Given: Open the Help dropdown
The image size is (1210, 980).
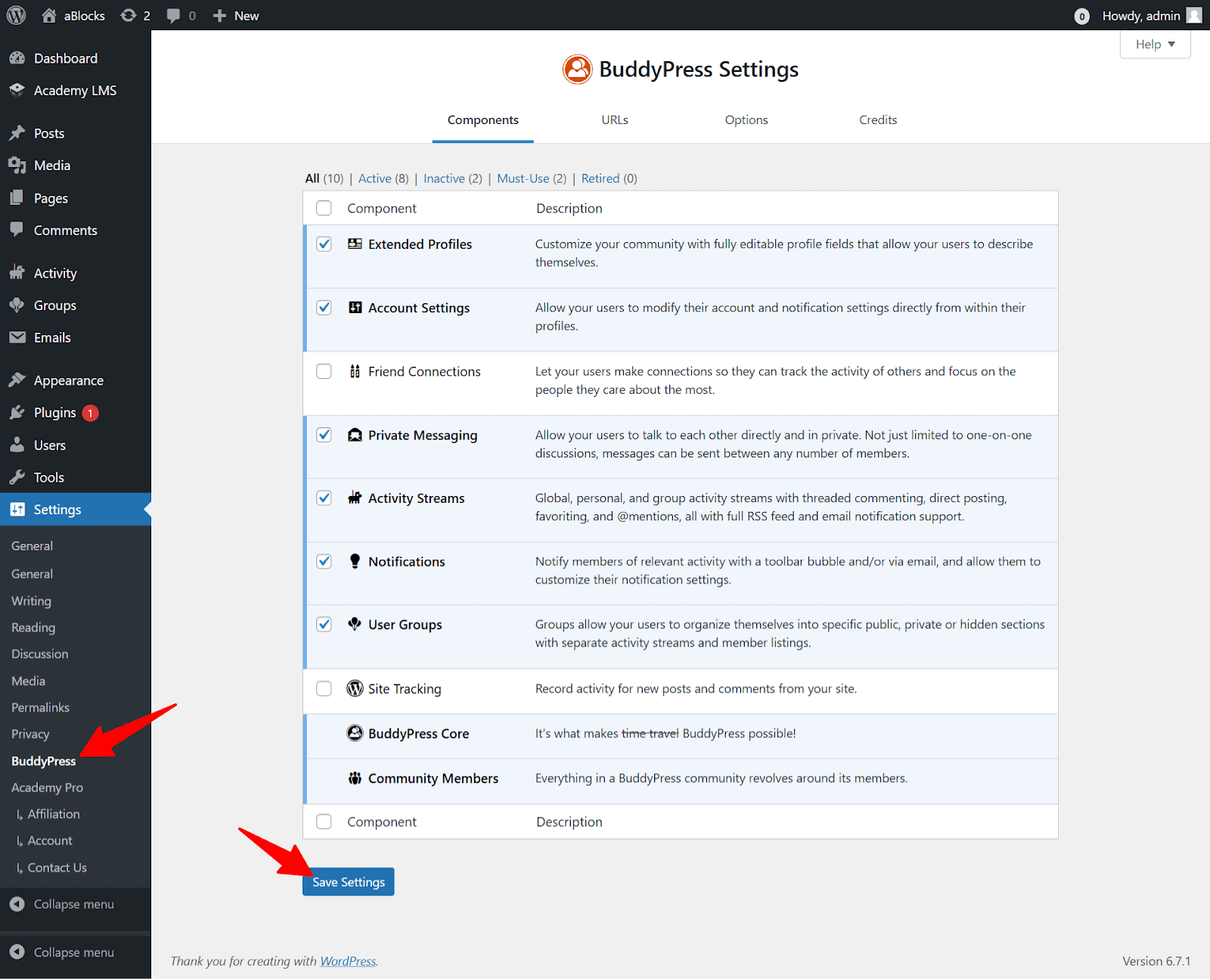Looking at the screenshot, I should click(1154, 44).
